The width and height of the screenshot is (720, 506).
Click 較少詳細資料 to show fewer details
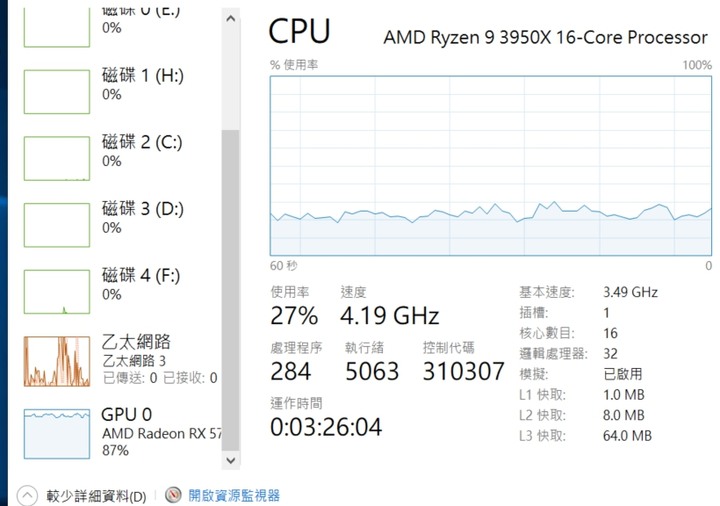pyautogui.click(x=96, y=496)
